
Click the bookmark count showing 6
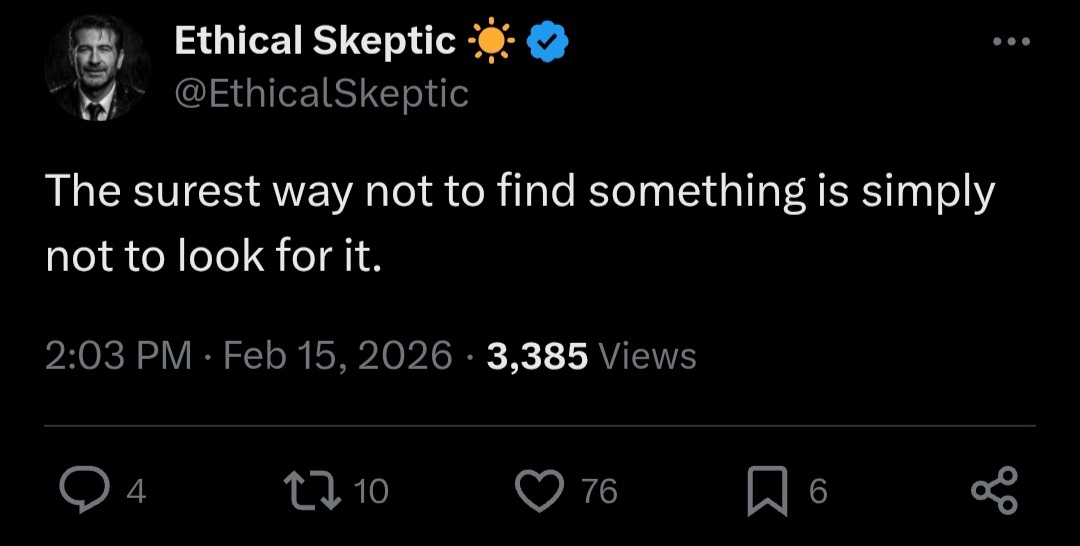tap(817, 491)
